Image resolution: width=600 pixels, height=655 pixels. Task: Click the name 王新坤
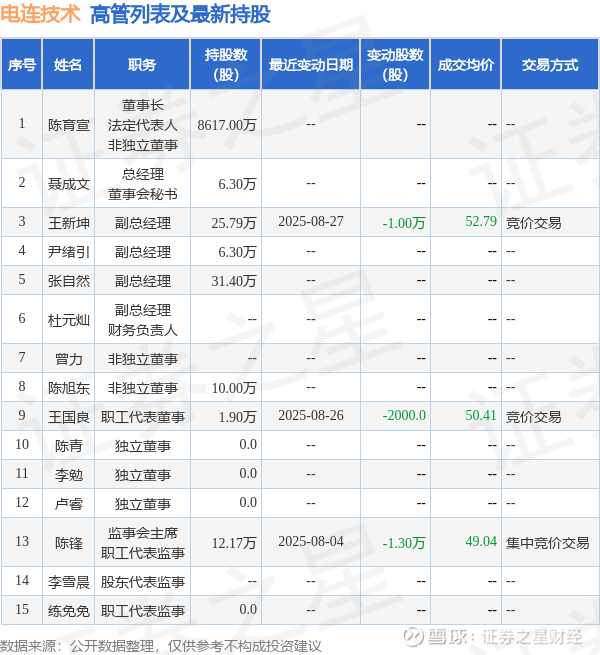69,222
